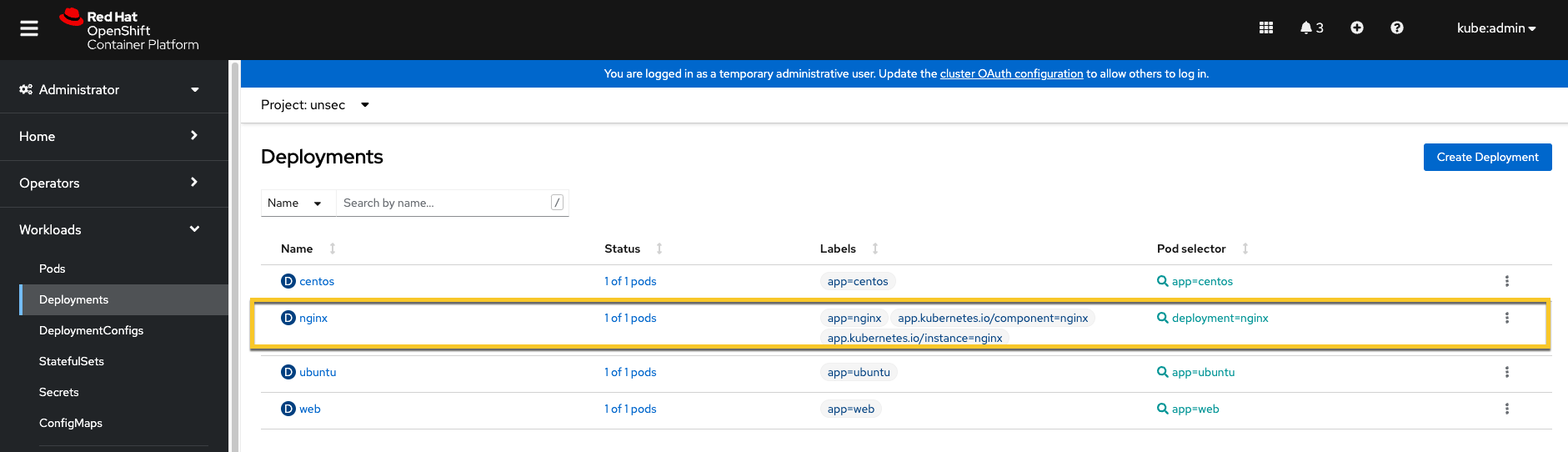
Task: Open kebab menu for web deployment
Action: tap(1506, 409)
